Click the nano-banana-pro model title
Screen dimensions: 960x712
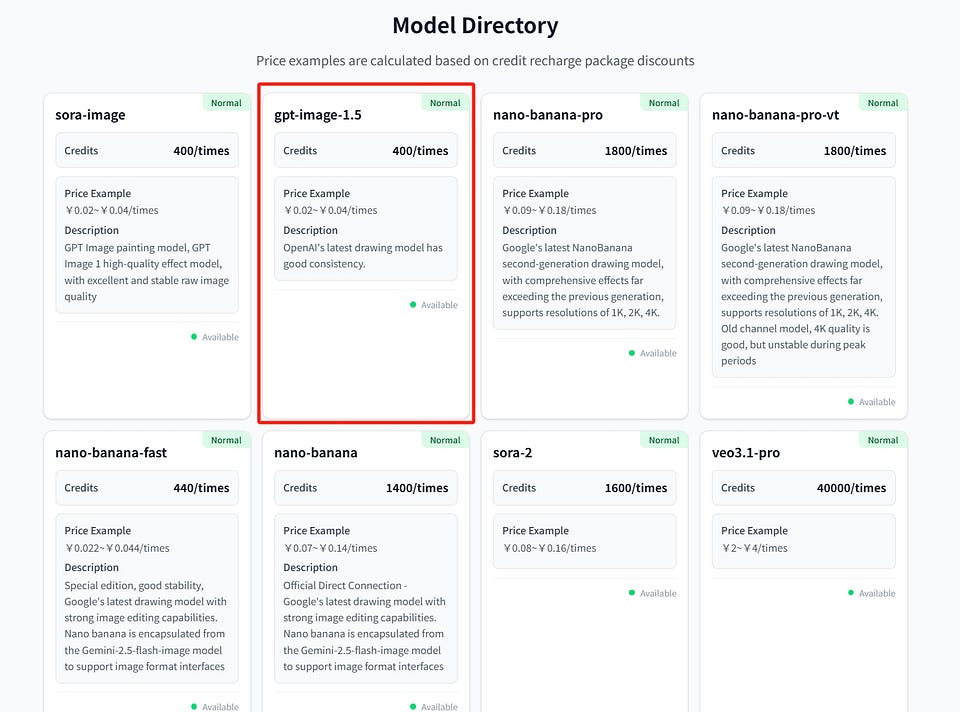(547, 115)
